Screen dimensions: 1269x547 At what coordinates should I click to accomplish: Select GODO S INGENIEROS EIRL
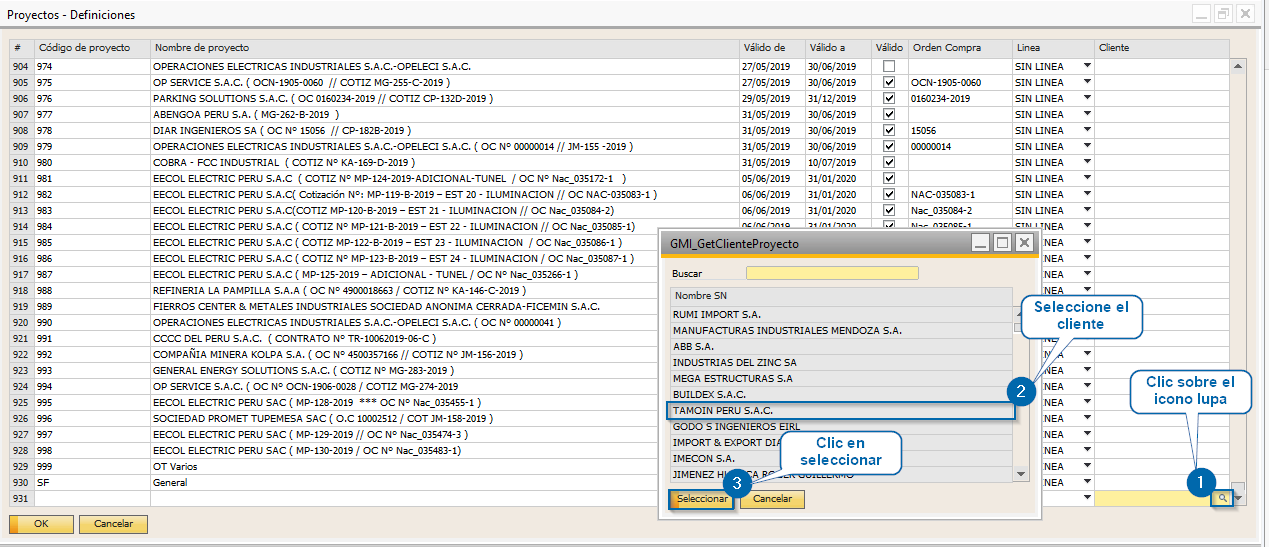[842, 427]
